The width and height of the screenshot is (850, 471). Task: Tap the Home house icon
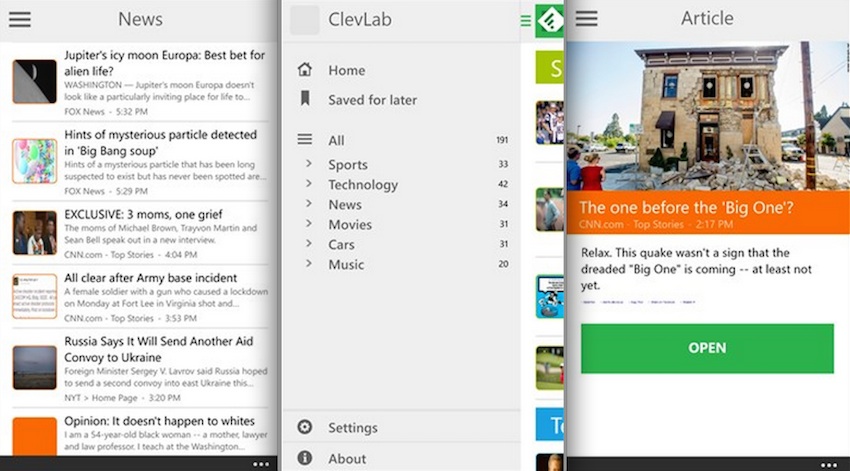(305, 69)
